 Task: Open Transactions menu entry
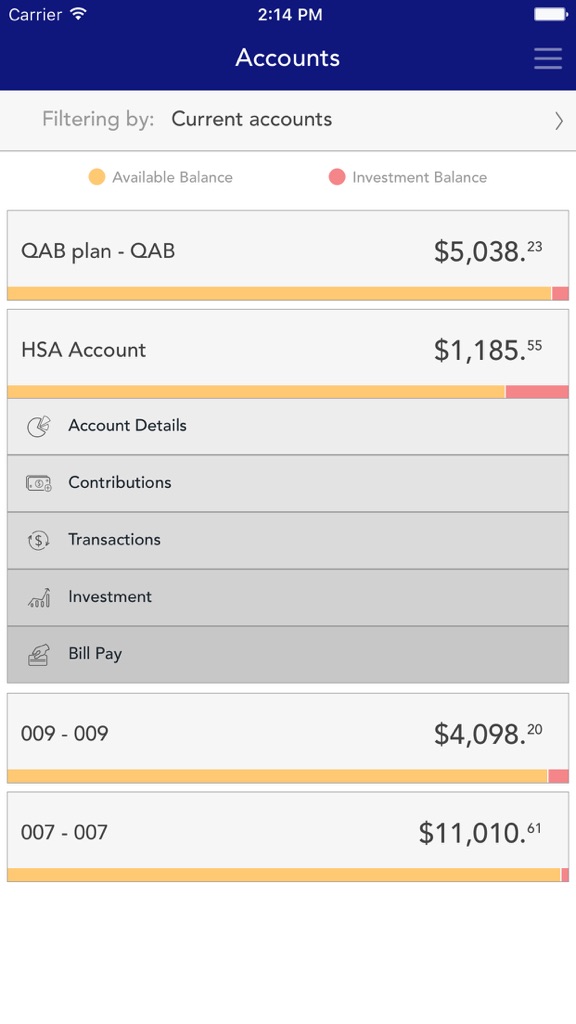pyautogui.click(x=288, y=540)
